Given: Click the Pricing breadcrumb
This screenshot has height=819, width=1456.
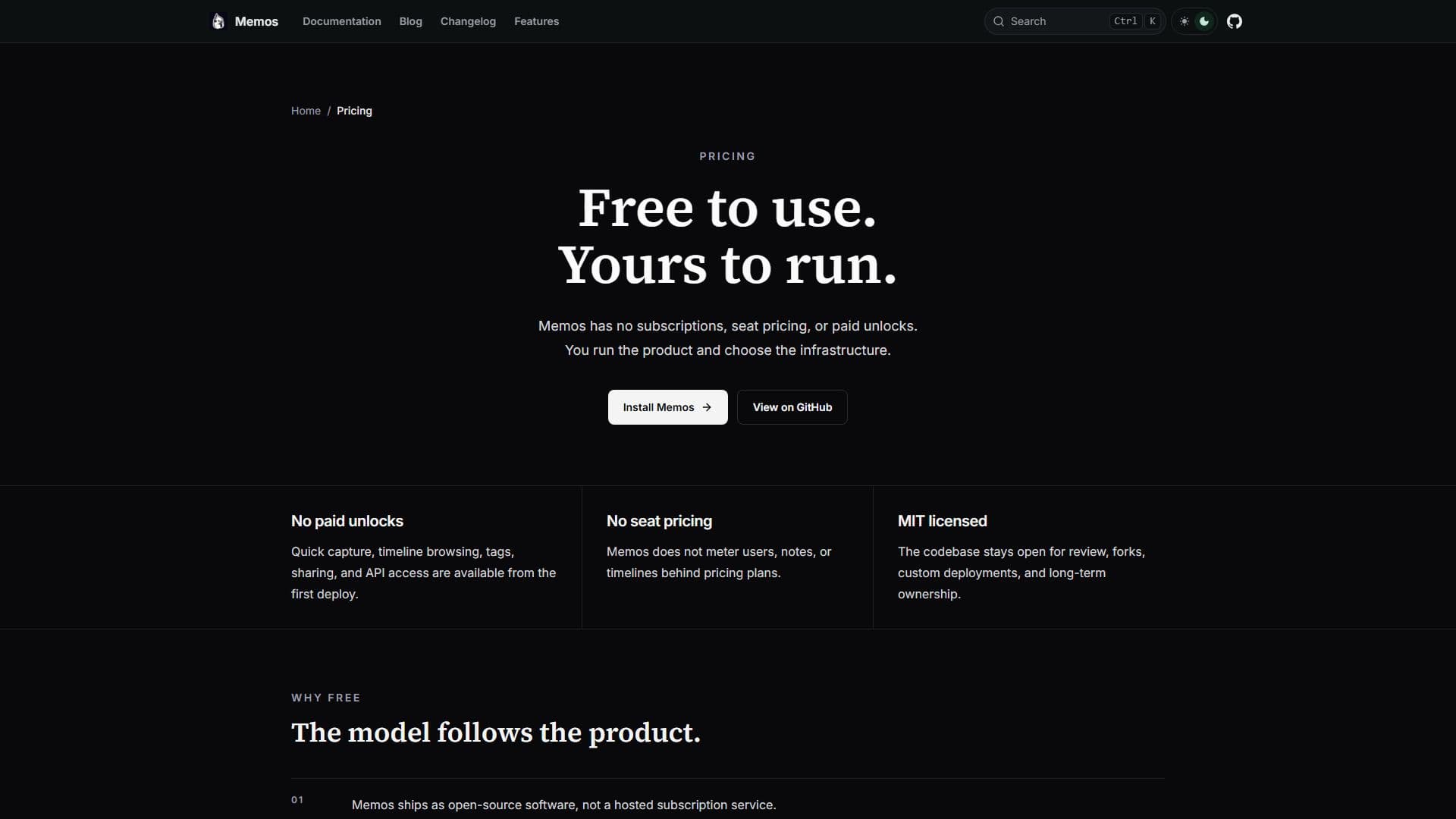Looking at the screenshot, I should point(354,111).
